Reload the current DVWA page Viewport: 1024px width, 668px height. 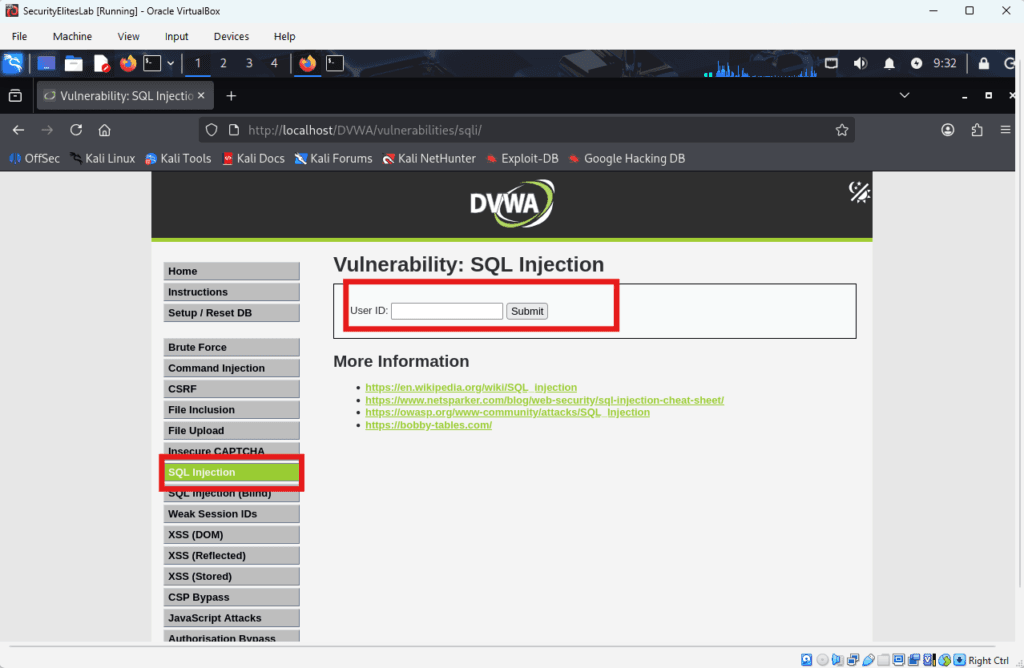click(76, 129)
